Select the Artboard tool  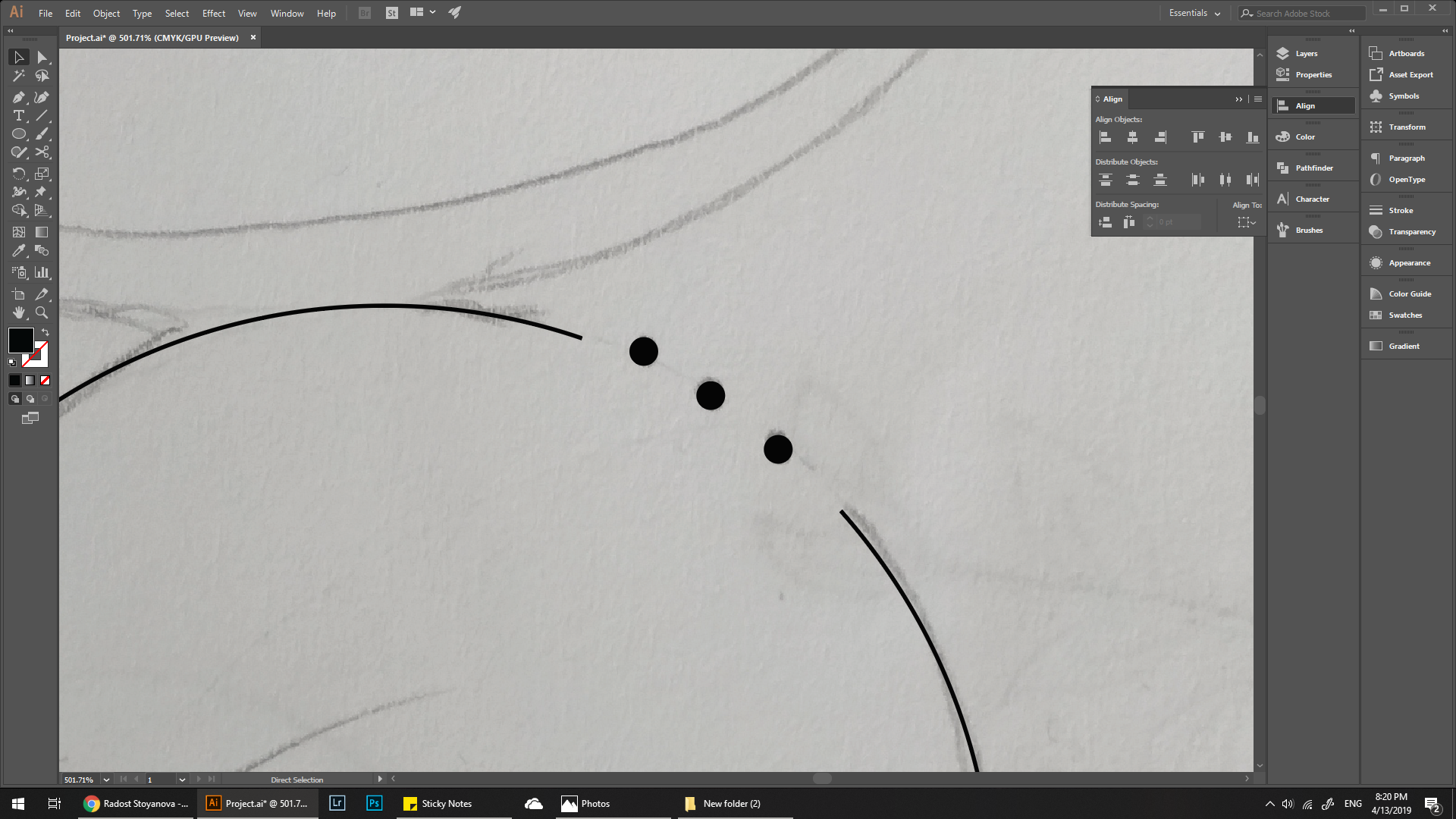click(19, 294)
